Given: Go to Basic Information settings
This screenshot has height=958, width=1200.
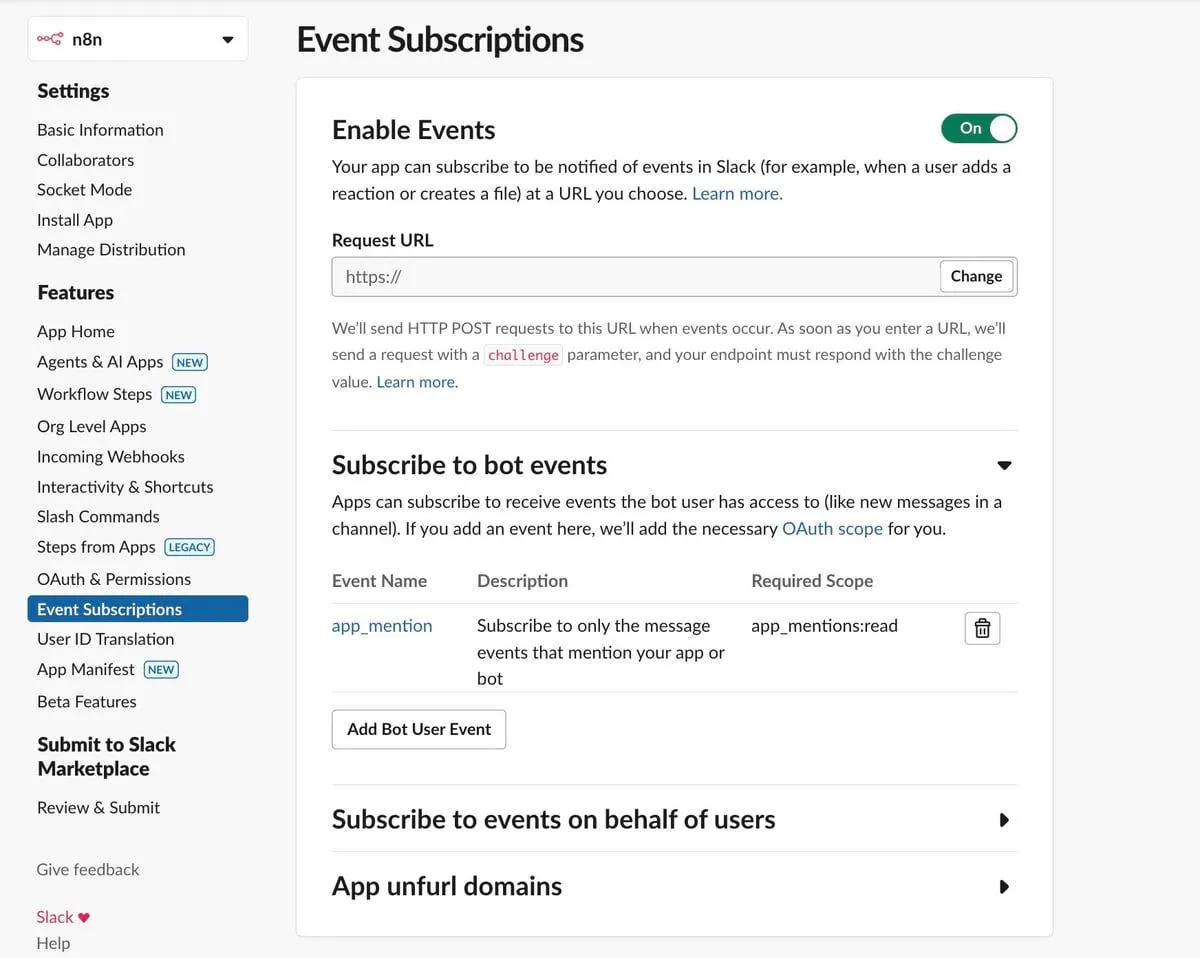Looking at the screenshot, I should pos(100,130).
